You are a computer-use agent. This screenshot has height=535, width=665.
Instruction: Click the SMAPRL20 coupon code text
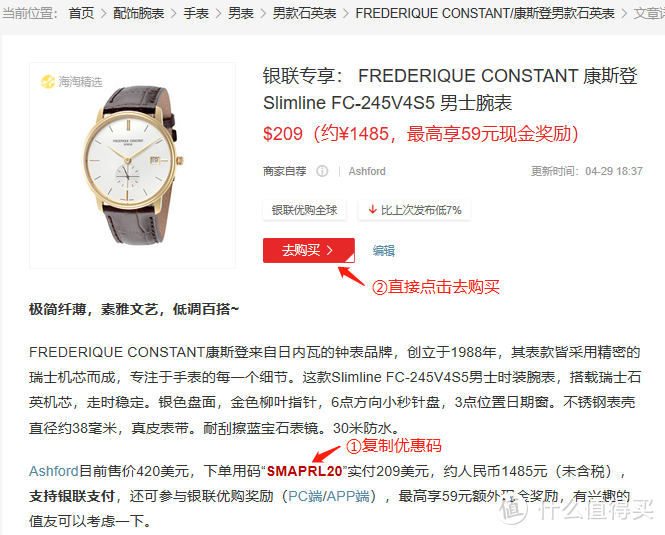coord(304,471)
